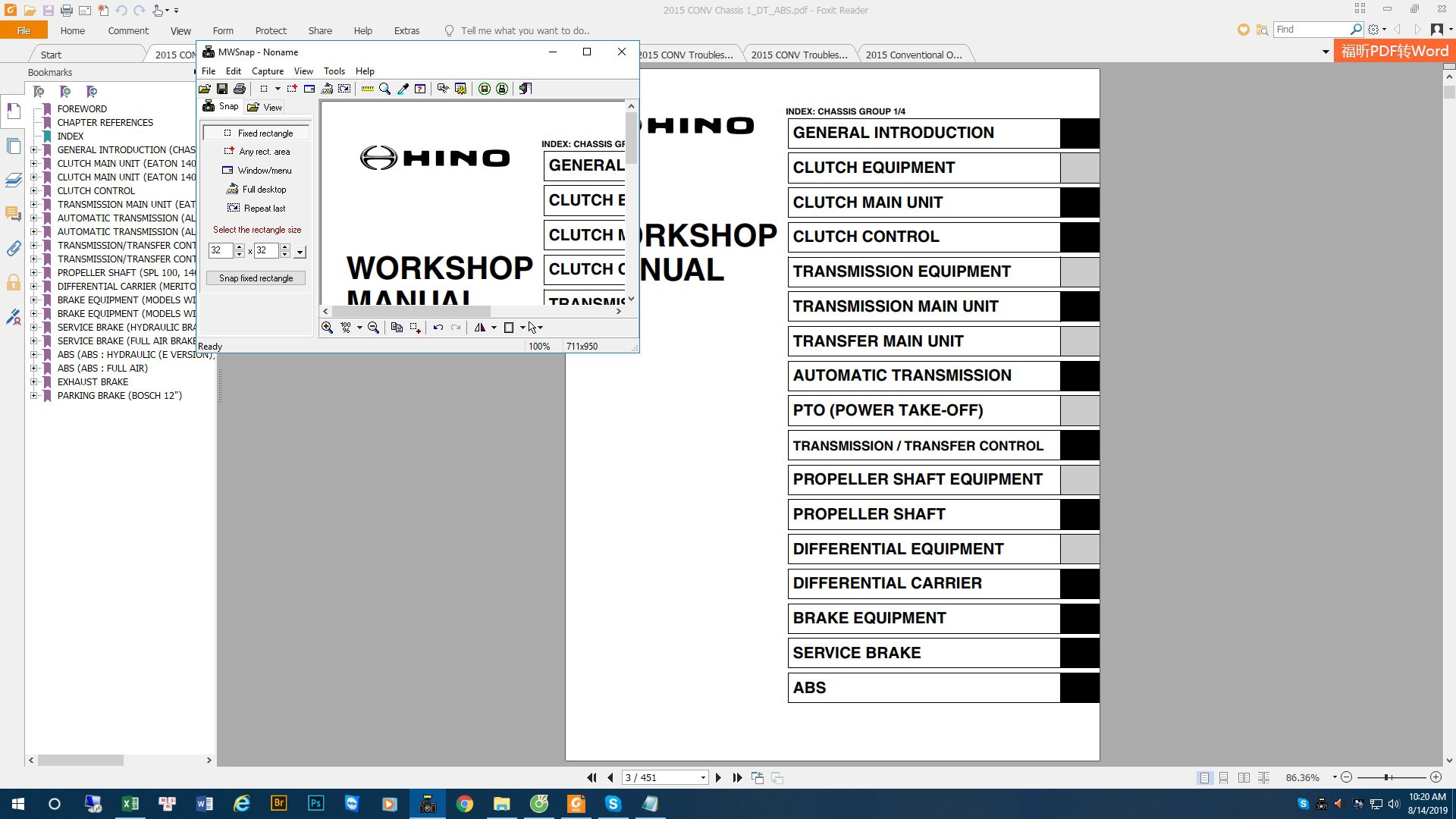Select Full desktop snap mode
Viewport: 1456px width, 819px height.
coord(257,190)
